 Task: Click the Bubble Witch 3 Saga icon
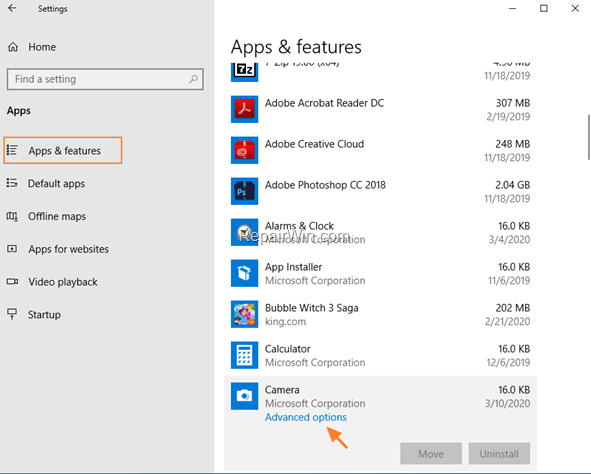pyautogui.click(x=245, y=314)
